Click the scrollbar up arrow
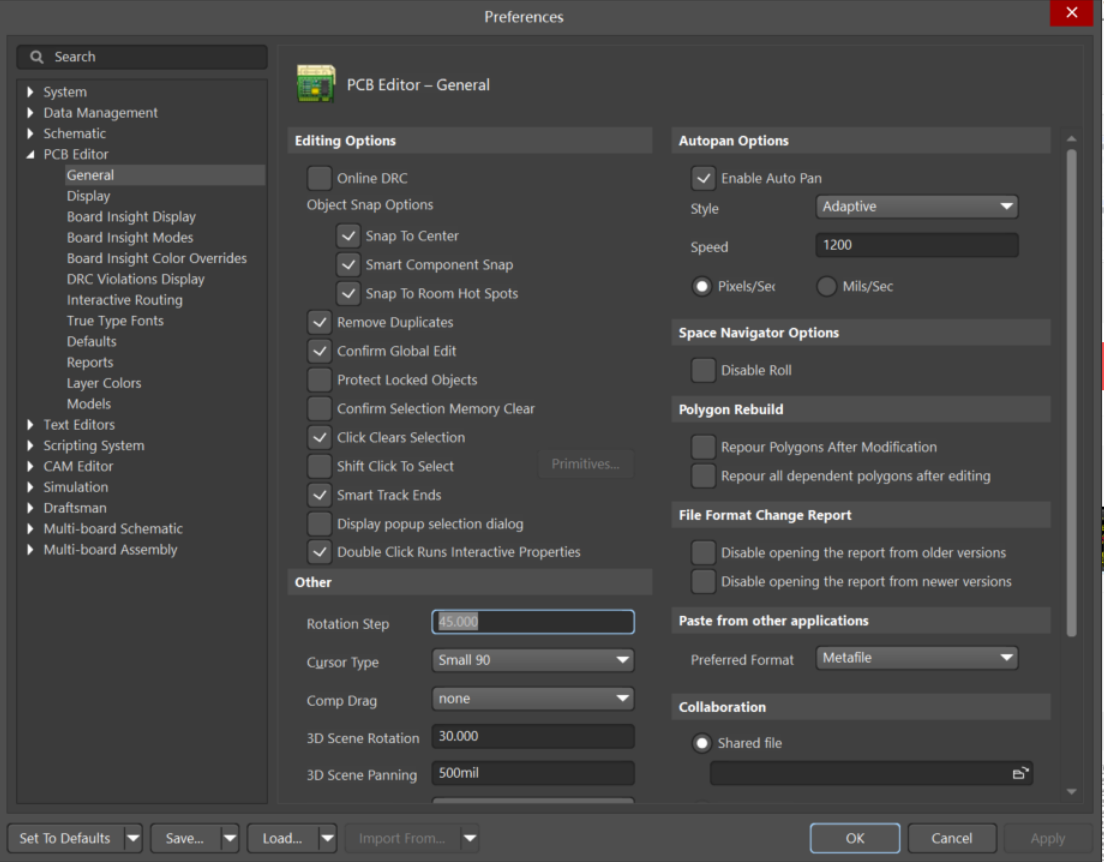This screenshot has height=862, width=1104. coord(1071,139)
